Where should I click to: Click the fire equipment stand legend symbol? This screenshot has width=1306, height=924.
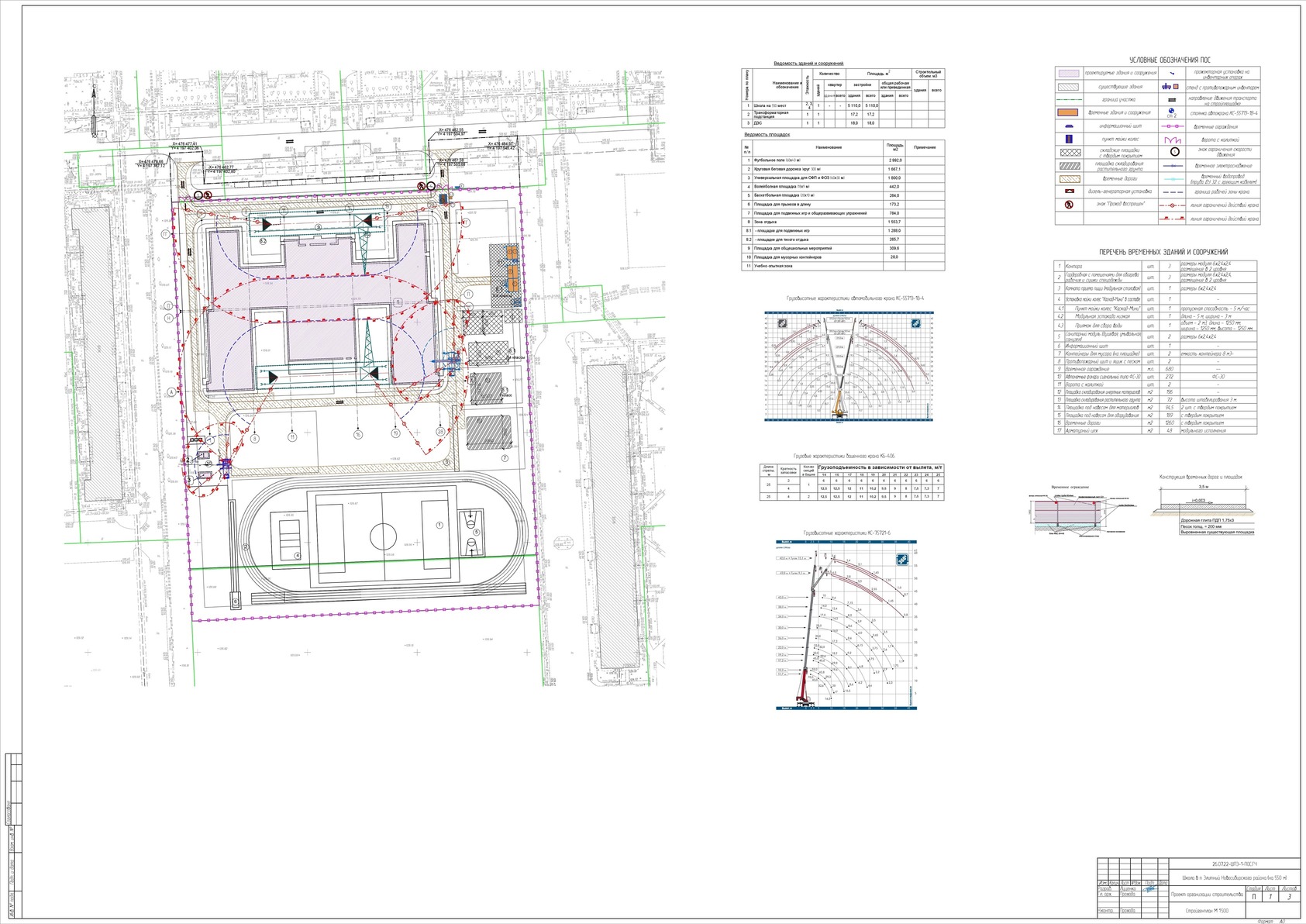(x=1171, y=87)
